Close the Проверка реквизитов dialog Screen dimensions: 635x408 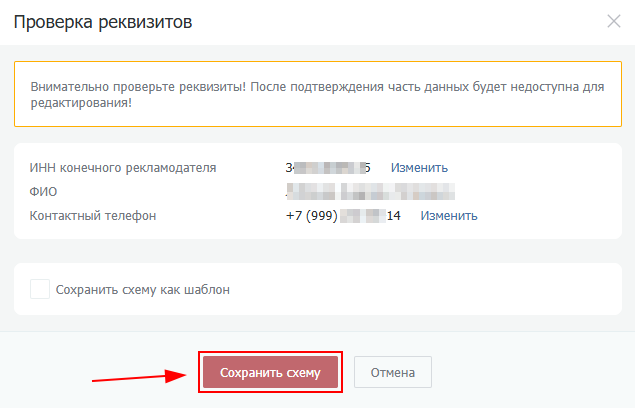(x=614, y=21)
